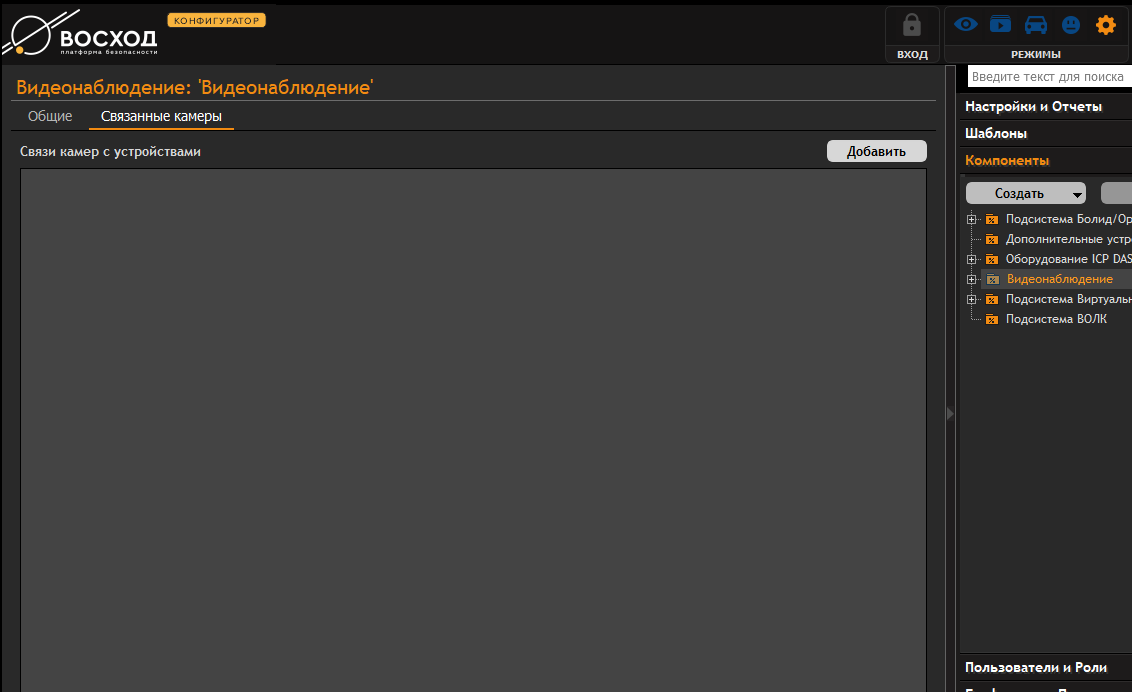Expand the Подсистема Болид tree node
1132x692 pixels.
pyautogui.click(x=971, y=220)
